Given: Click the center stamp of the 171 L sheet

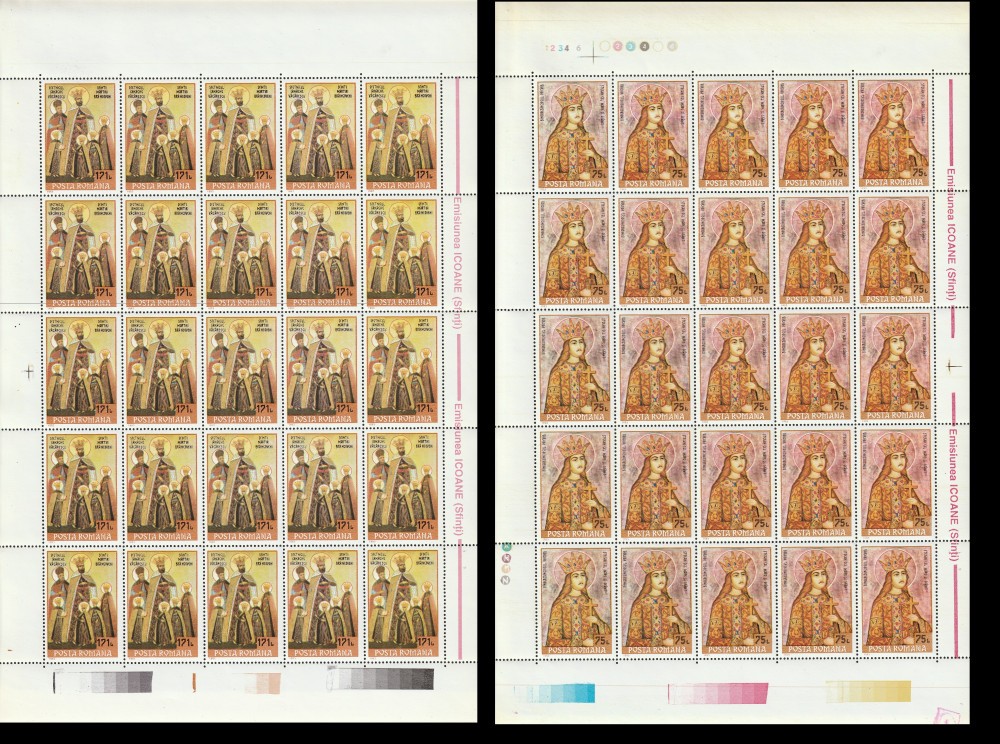Looking at the screenshot, I should click(242, 370).
